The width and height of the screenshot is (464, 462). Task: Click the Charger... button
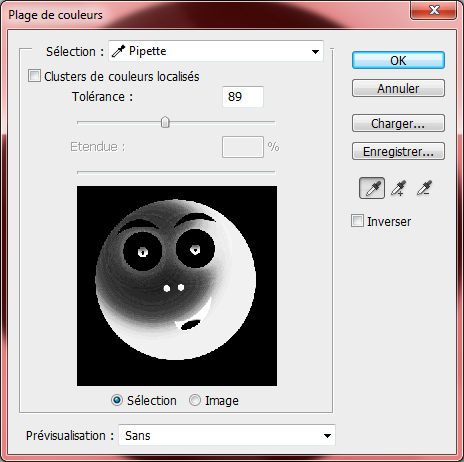click(x=398, y=123)
